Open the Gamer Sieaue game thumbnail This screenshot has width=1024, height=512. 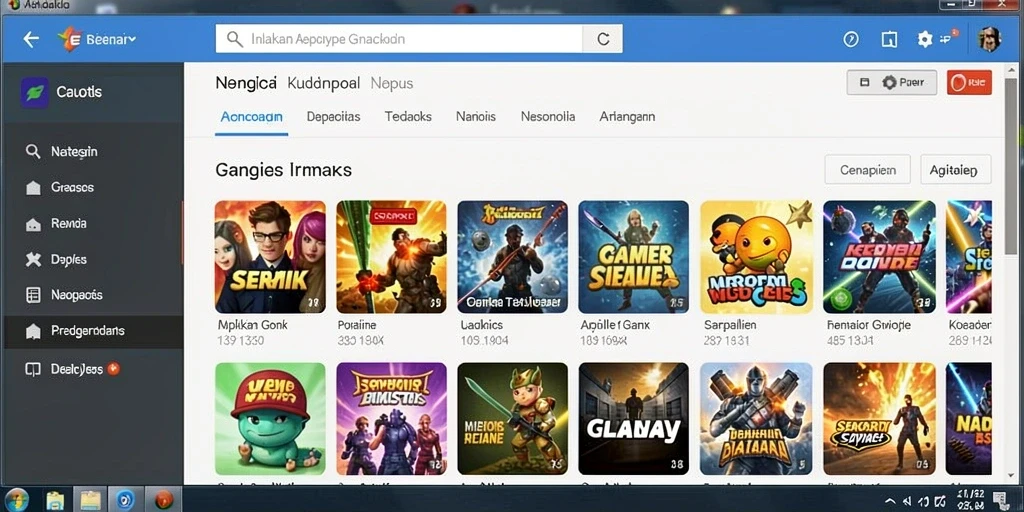(x=633, y=257)
